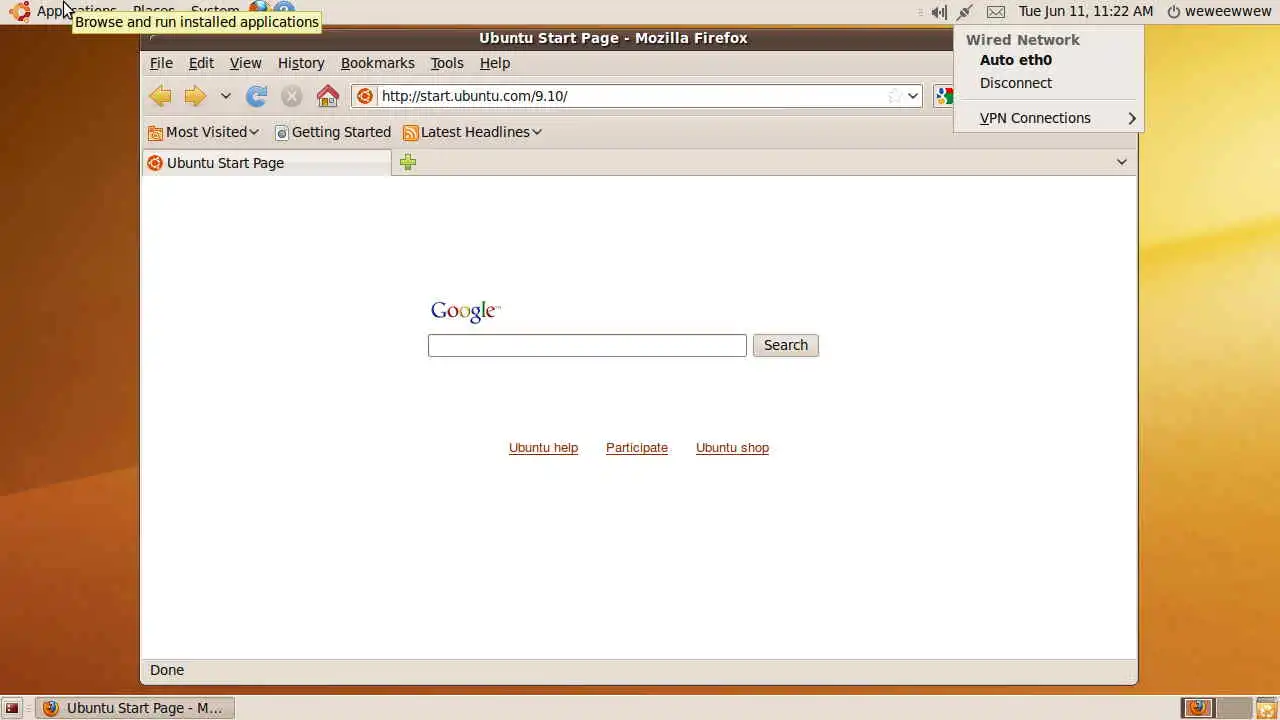Click the date and time clock
Viewport: 1280px width, 720px height.
click(1086, 12)
